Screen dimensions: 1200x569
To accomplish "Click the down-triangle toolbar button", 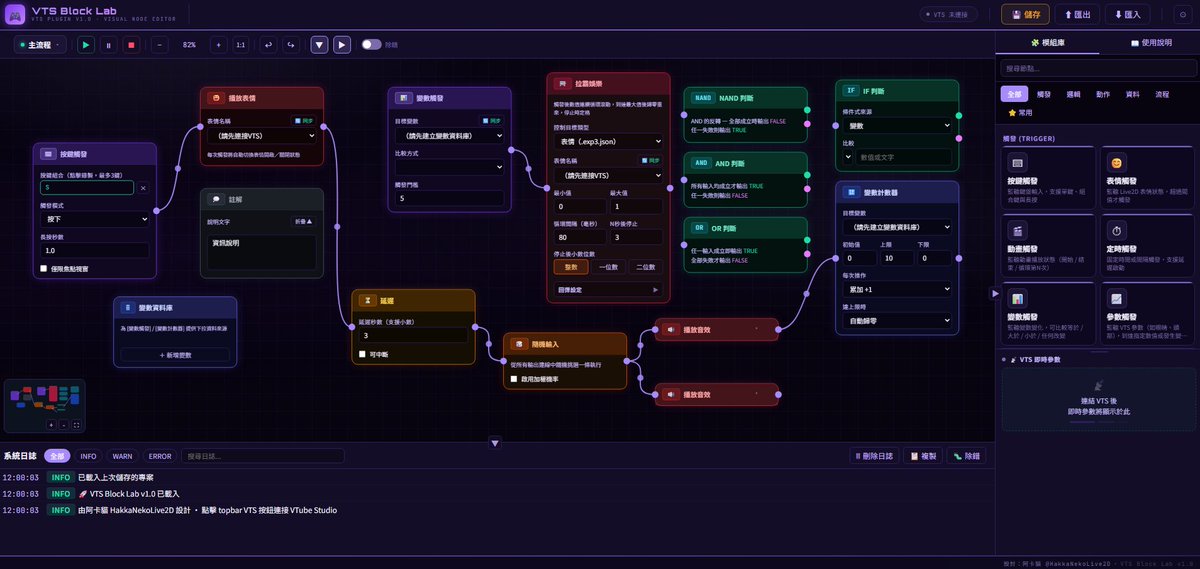I will (x=319, y=45).
